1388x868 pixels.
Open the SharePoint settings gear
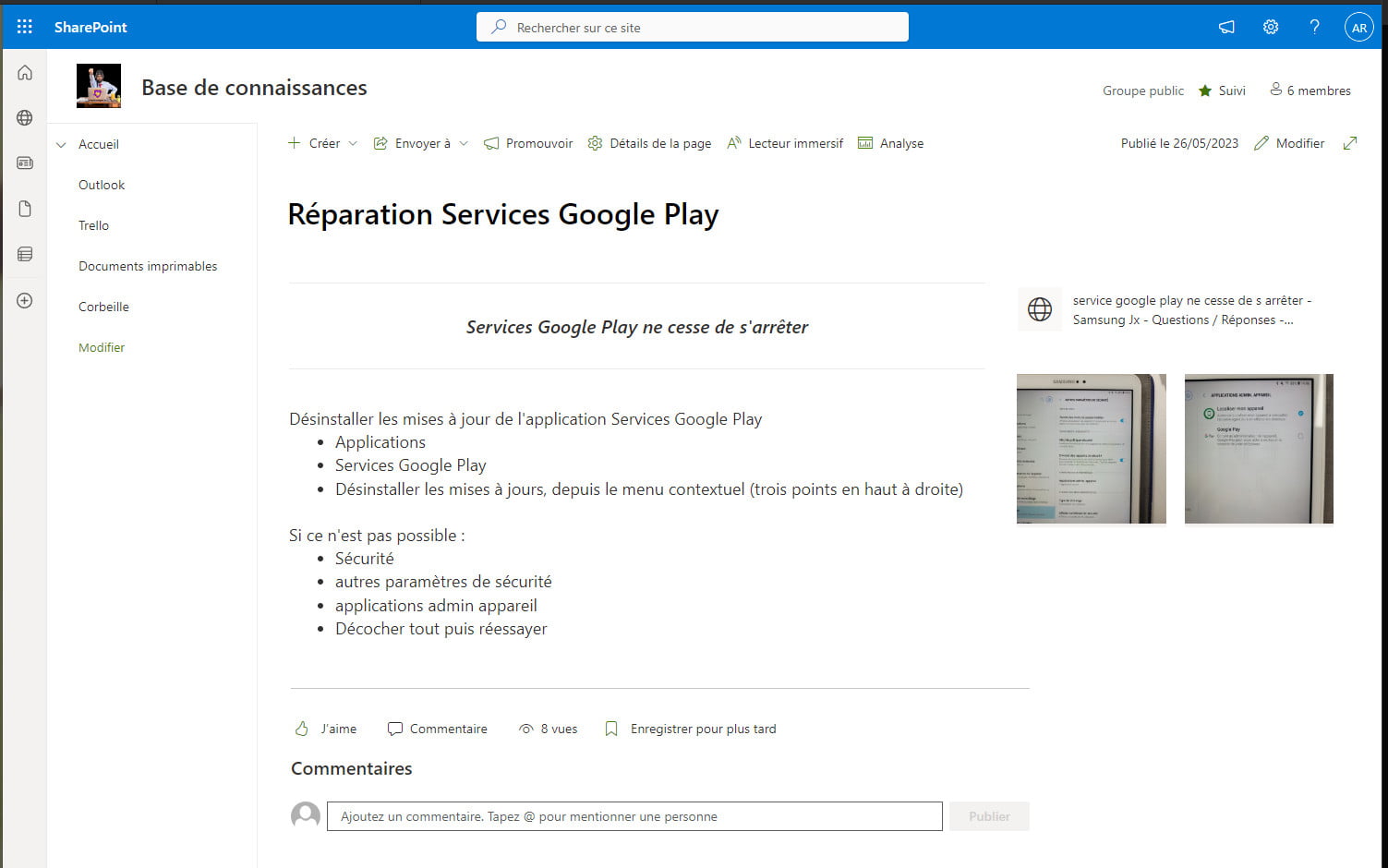[x=1270, y=27]
